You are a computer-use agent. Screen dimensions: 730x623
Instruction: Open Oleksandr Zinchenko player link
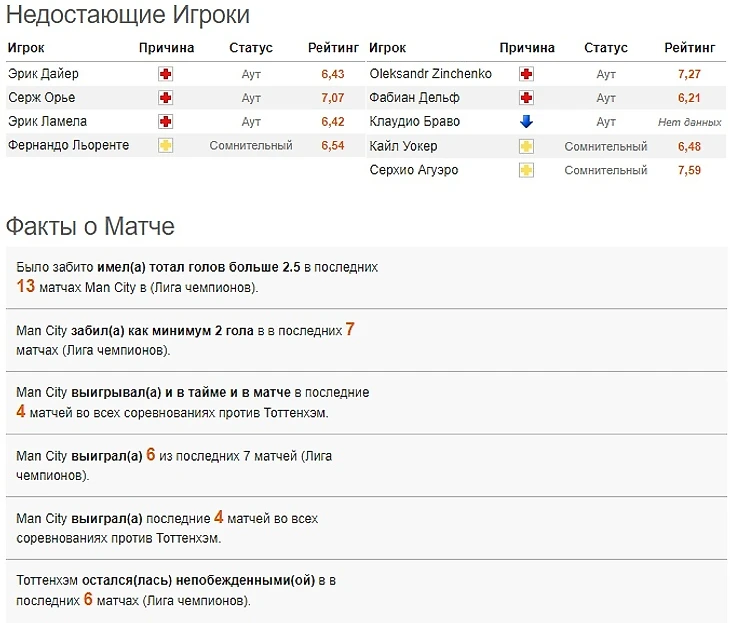430,74
